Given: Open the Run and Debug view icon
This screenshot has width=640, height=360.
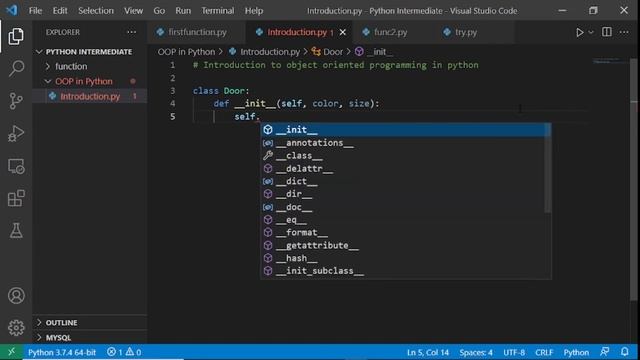Looking at the screenshot, I should pos(16,133).
